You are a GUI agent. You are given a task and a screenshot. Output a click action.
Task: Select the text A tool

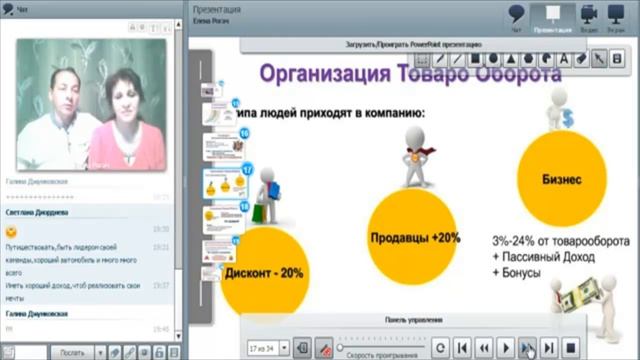564,60
